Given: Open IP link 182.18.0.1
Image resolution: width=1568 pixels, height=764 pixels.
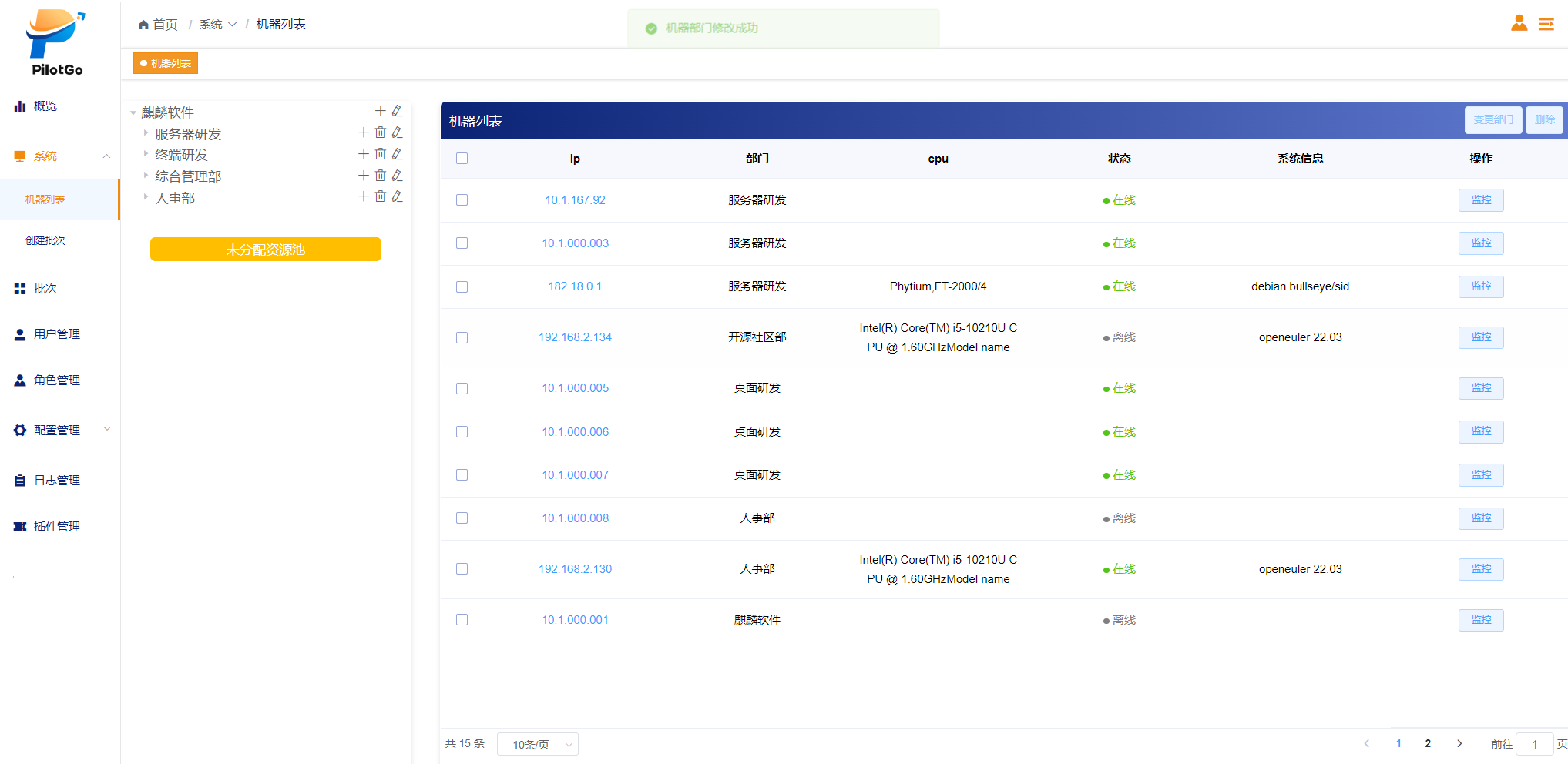Looking at the screenshot, I should click(575, 286).
